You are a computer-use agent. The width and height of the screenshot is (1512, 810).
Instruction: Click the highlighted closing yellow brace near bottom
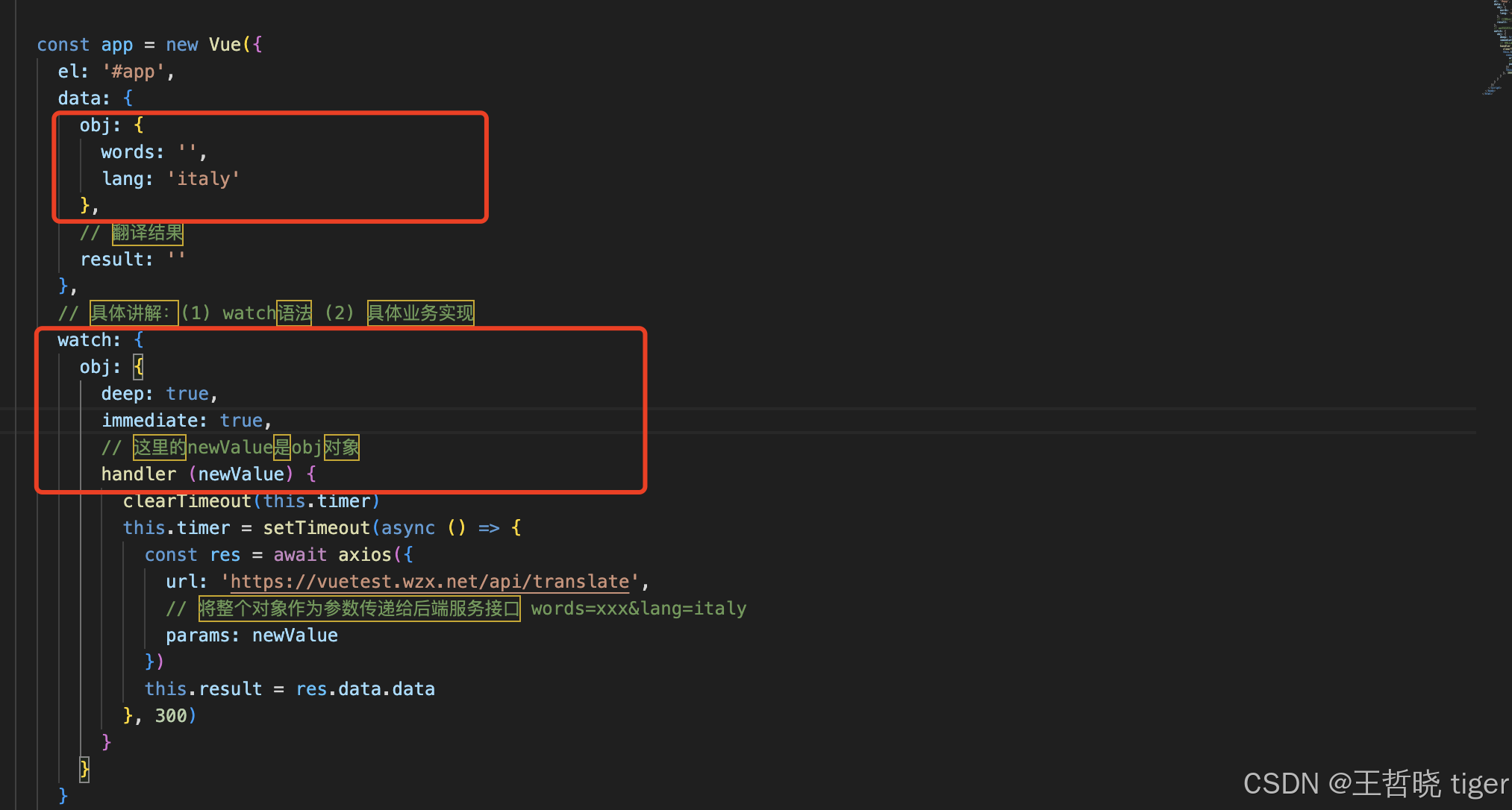coord(84,769)
